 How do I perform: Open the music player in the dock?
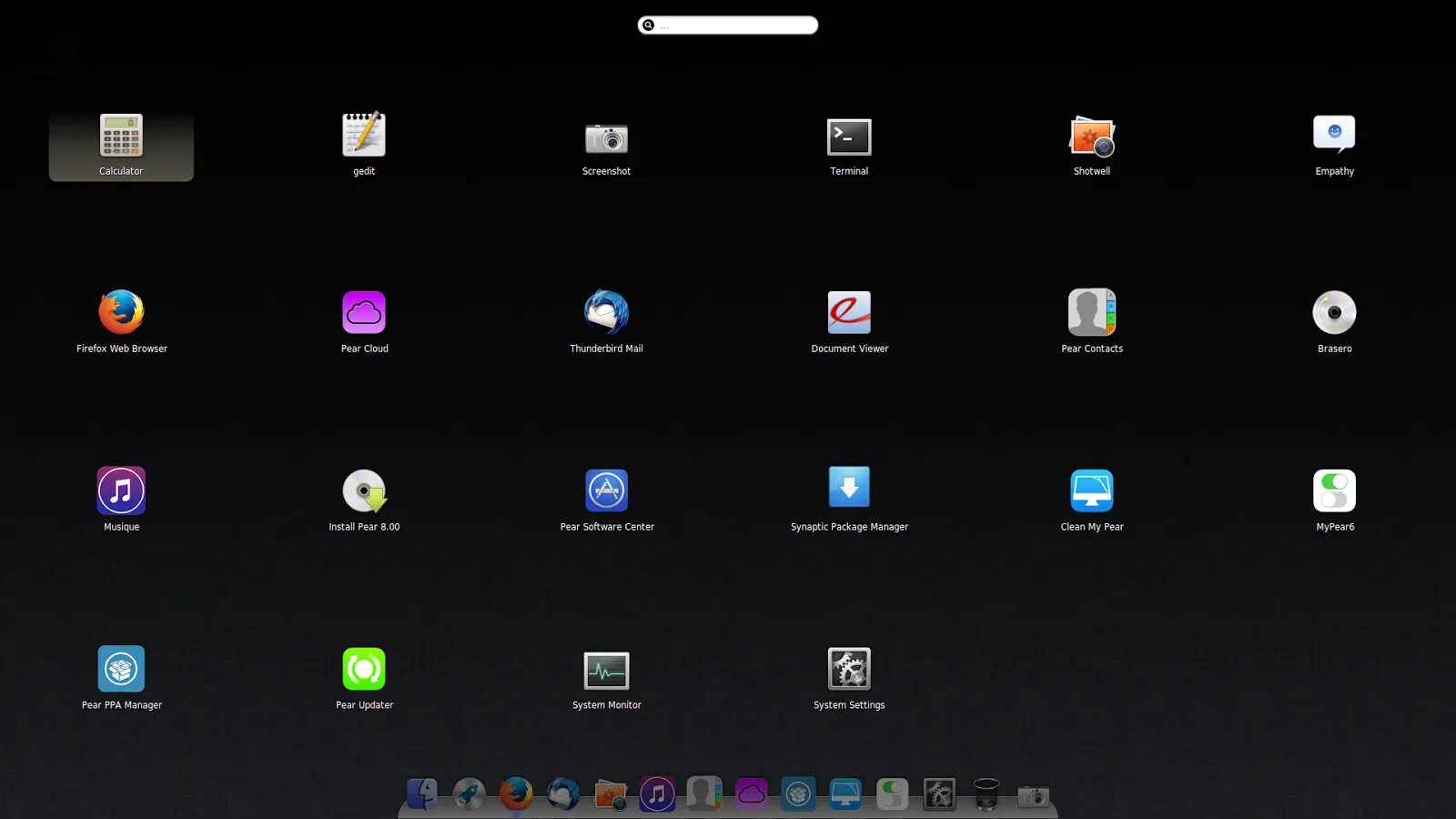(657, 794)
